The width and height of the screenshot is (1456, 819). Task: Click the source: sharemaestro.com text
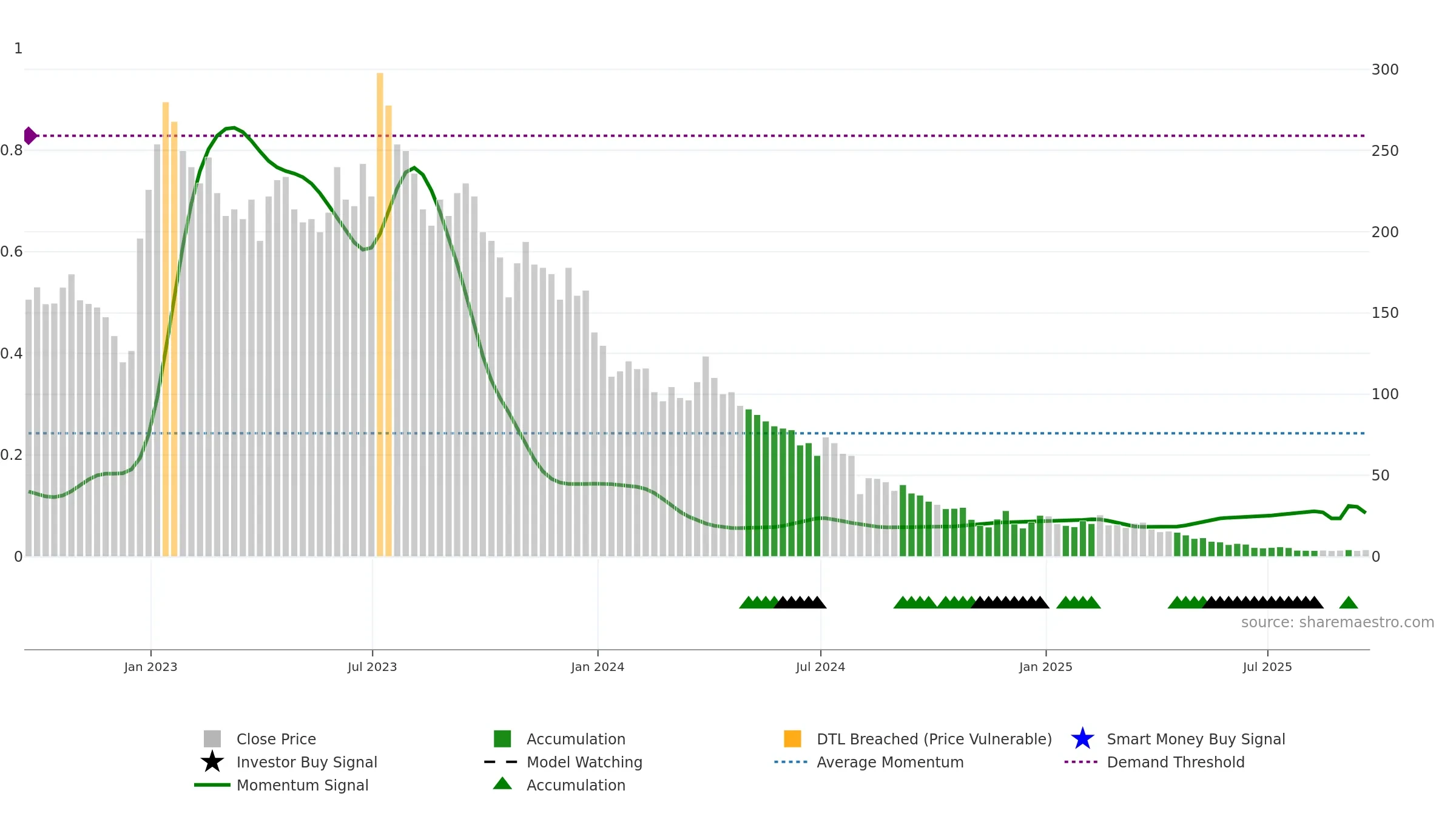[1338, 622]
